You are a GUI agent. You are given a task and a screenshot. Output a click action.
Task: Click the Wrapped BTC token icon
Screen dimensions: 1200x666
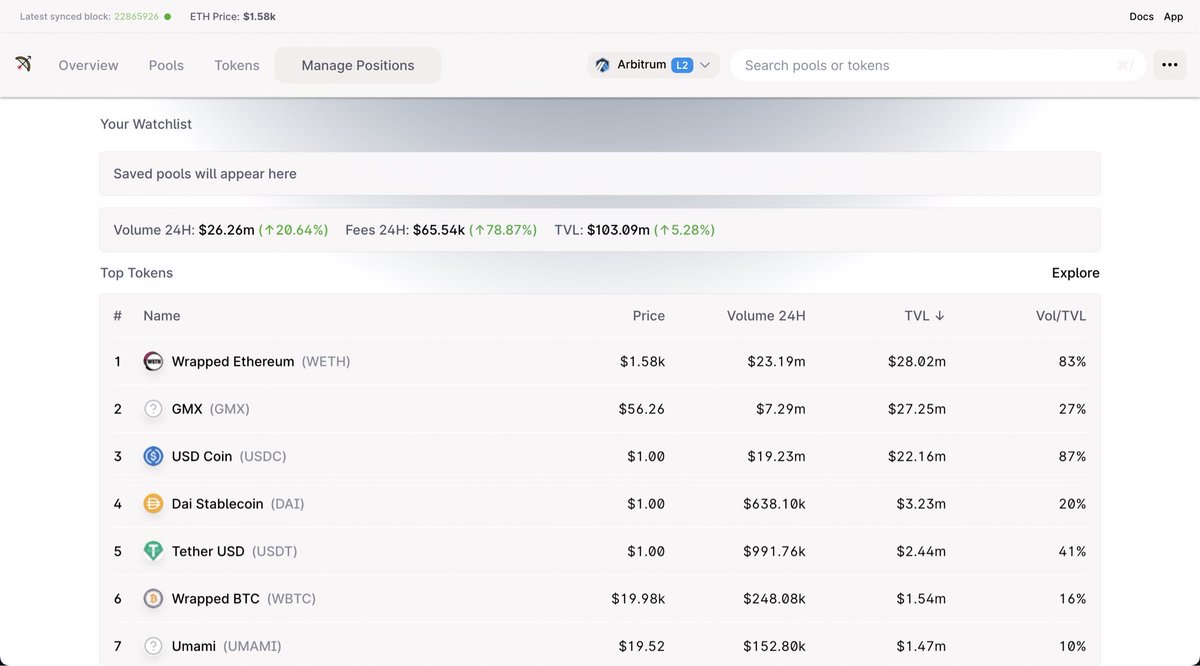(x=153, y=599)
